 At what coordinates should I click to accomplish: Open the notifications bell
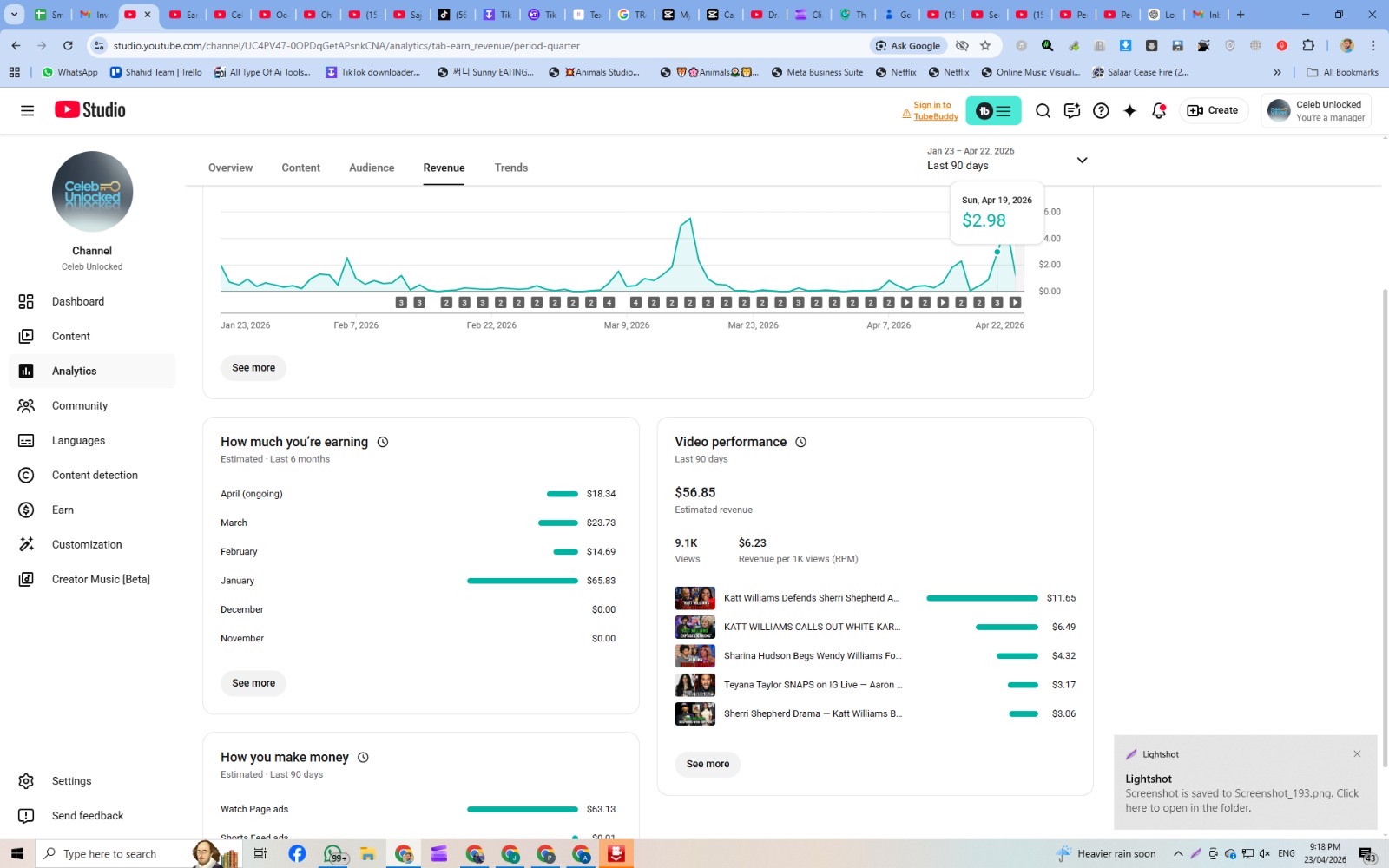(x=1159, y=110)
